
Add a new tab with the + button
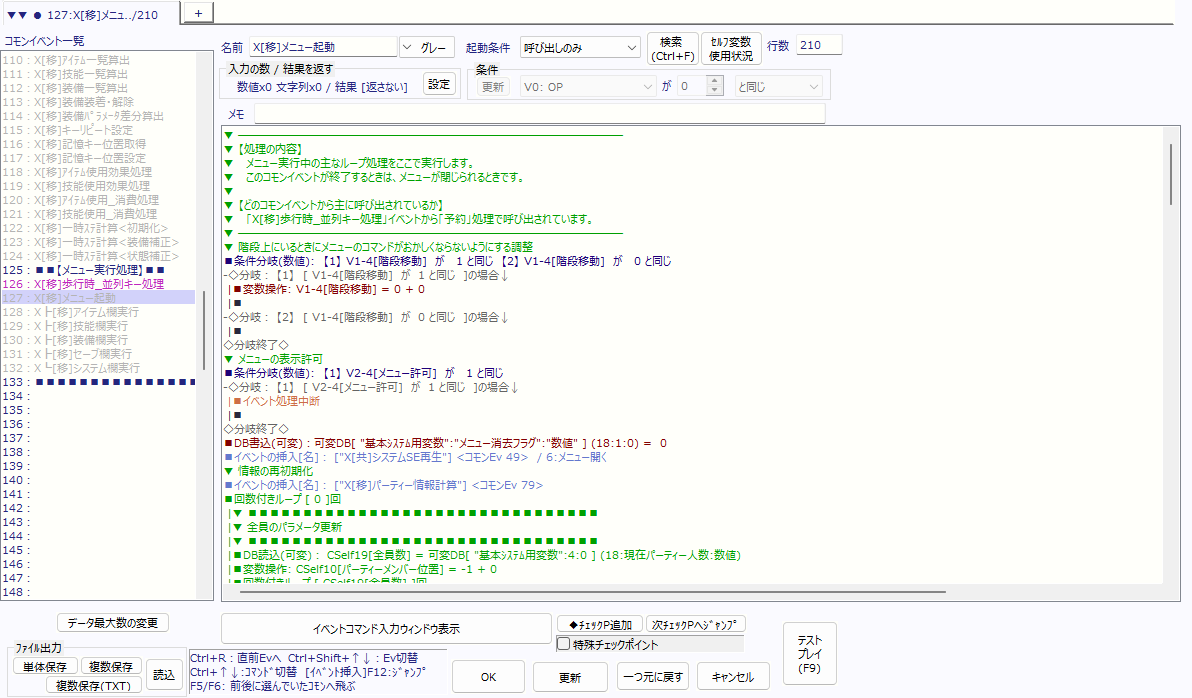point(198,13)
